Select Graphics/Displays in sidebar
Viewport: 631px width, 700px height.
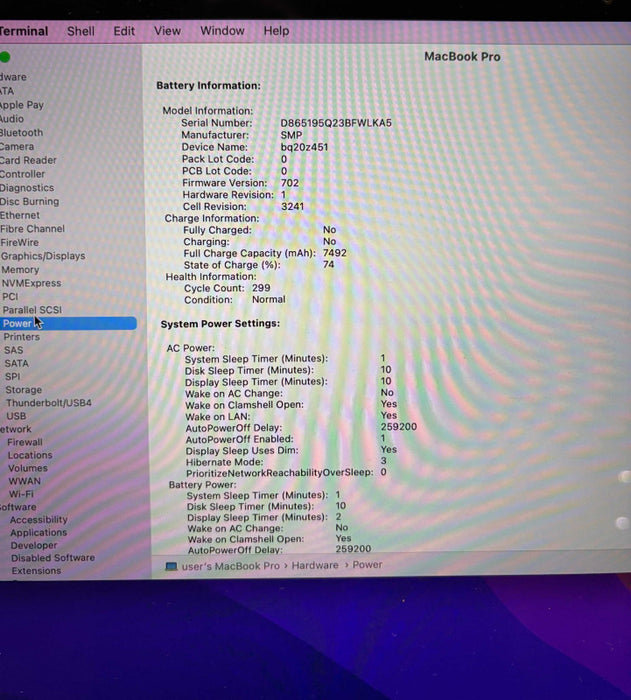click(x=43, y=256)
